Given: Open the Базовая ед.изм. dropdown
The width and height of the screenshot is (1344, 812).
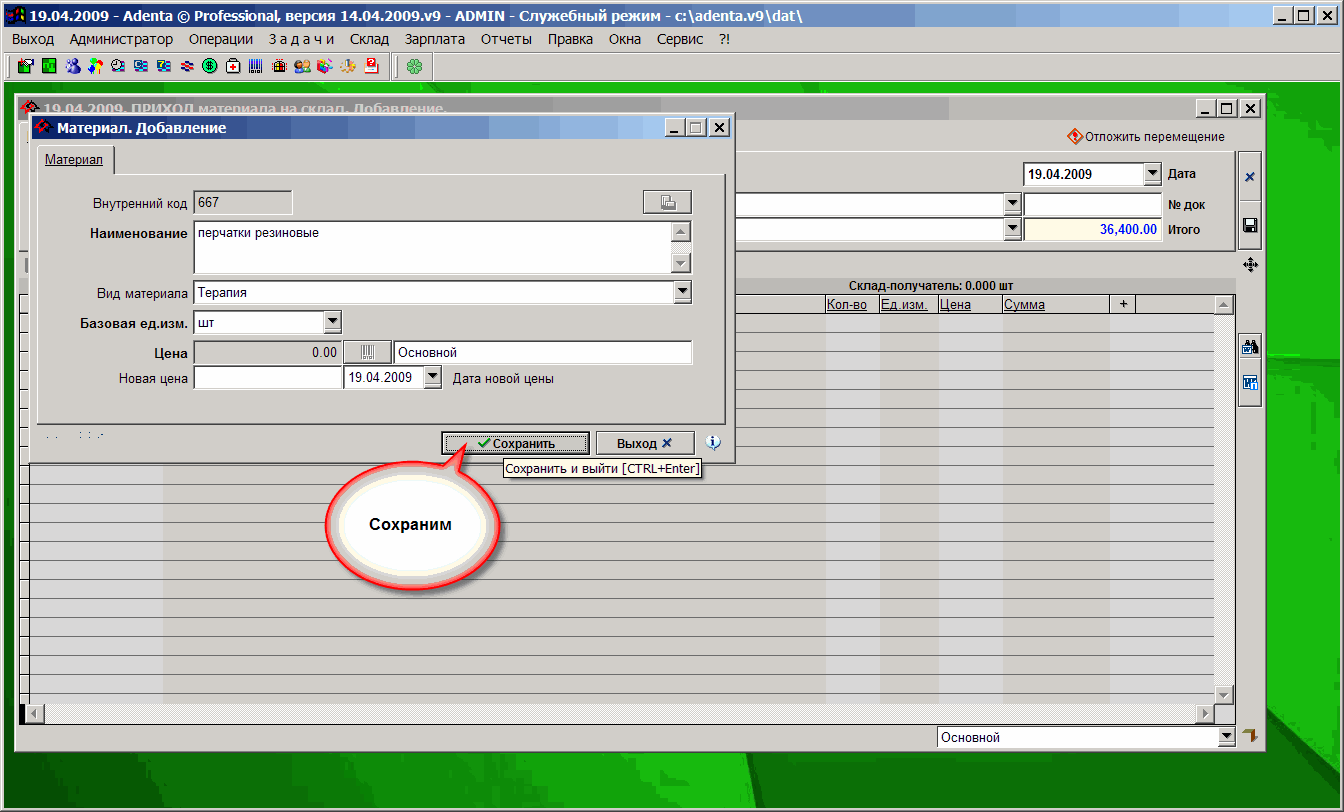Looking at the screenshot, I should 333,322.
